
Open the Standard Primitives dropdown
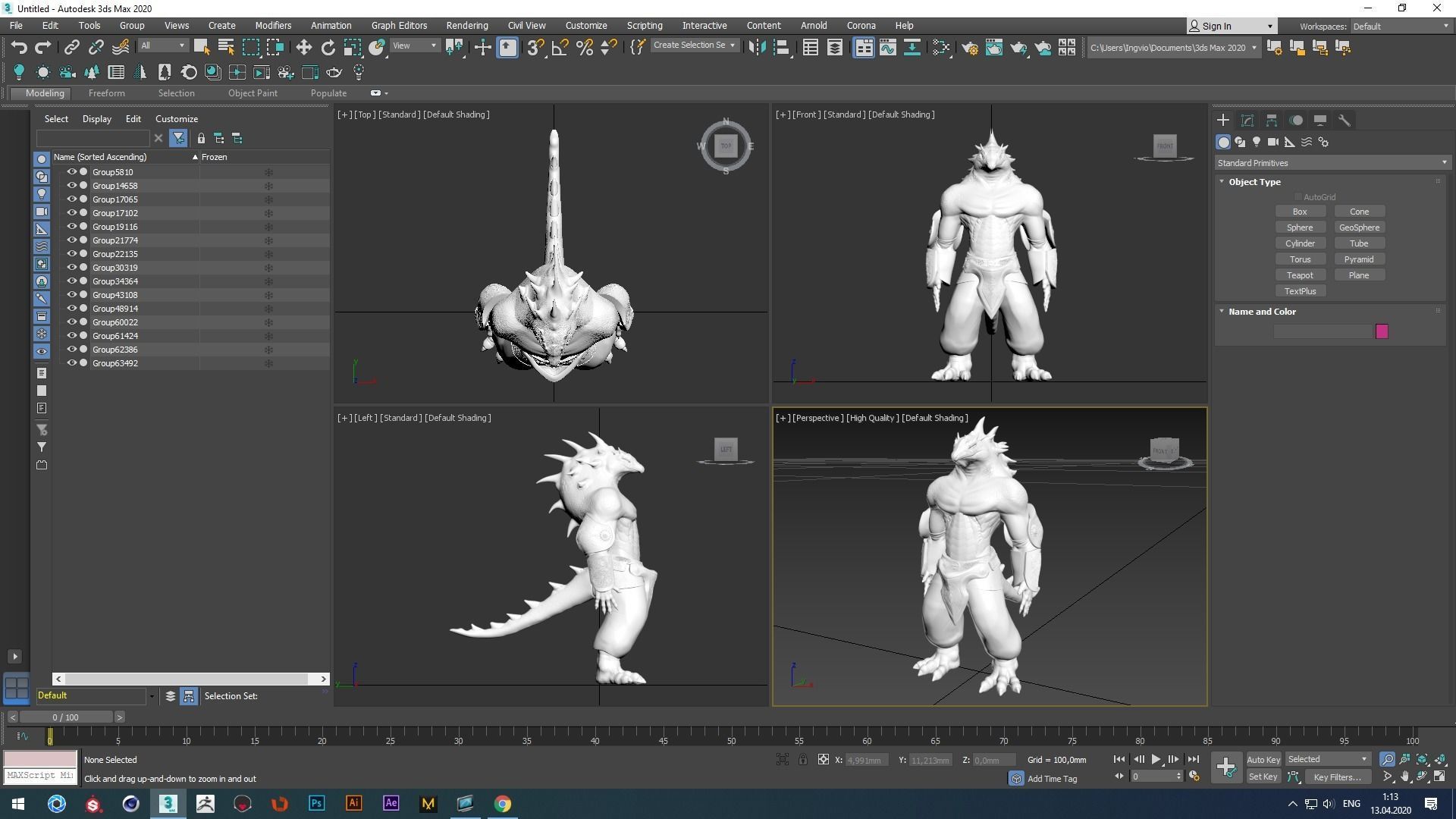coord(1332,163)
